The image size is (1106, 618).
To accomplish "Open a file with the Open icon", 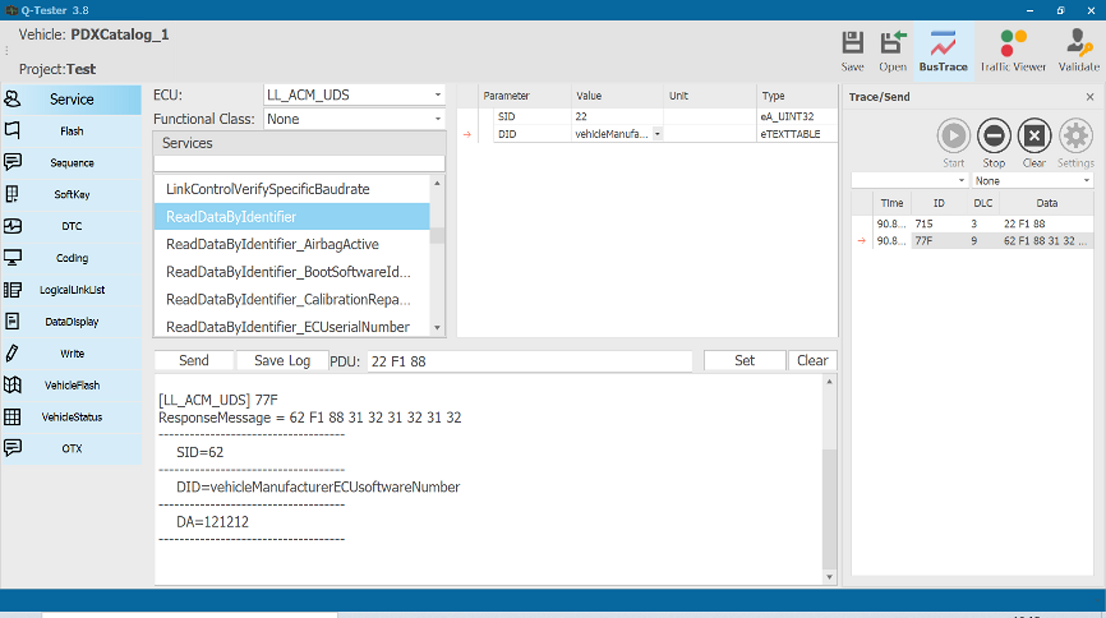I will (892, 50).
